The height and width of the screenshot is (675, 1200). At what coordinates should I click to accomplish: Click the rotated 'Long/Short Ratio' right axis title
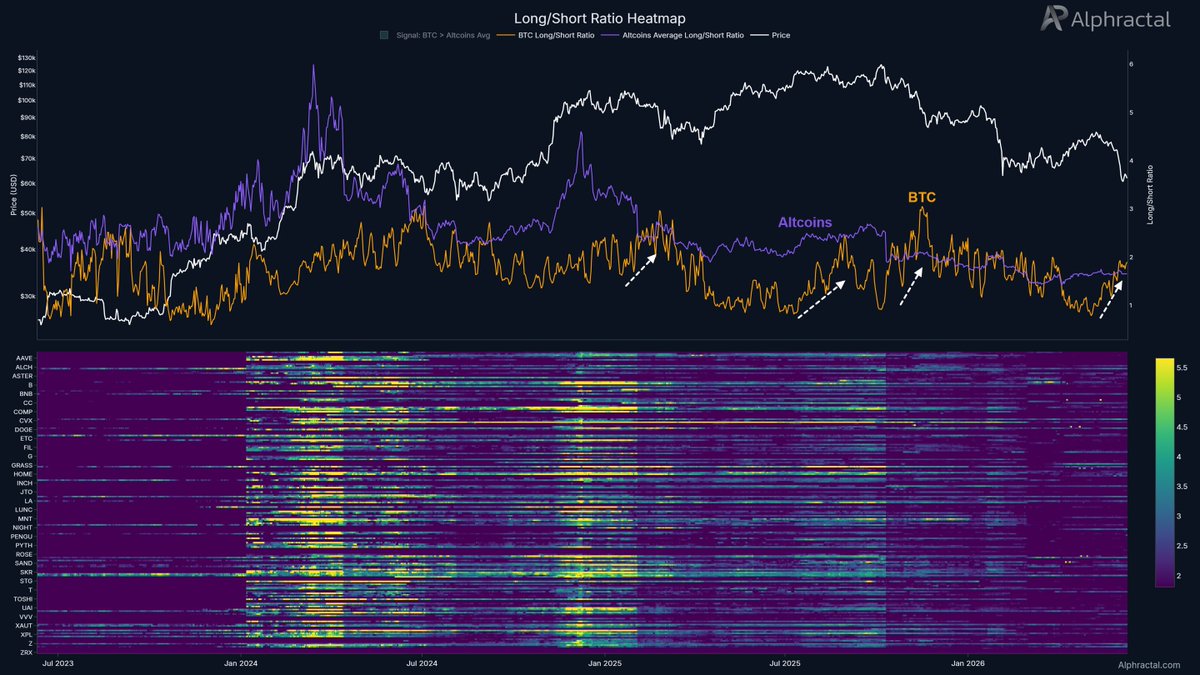1151,195
